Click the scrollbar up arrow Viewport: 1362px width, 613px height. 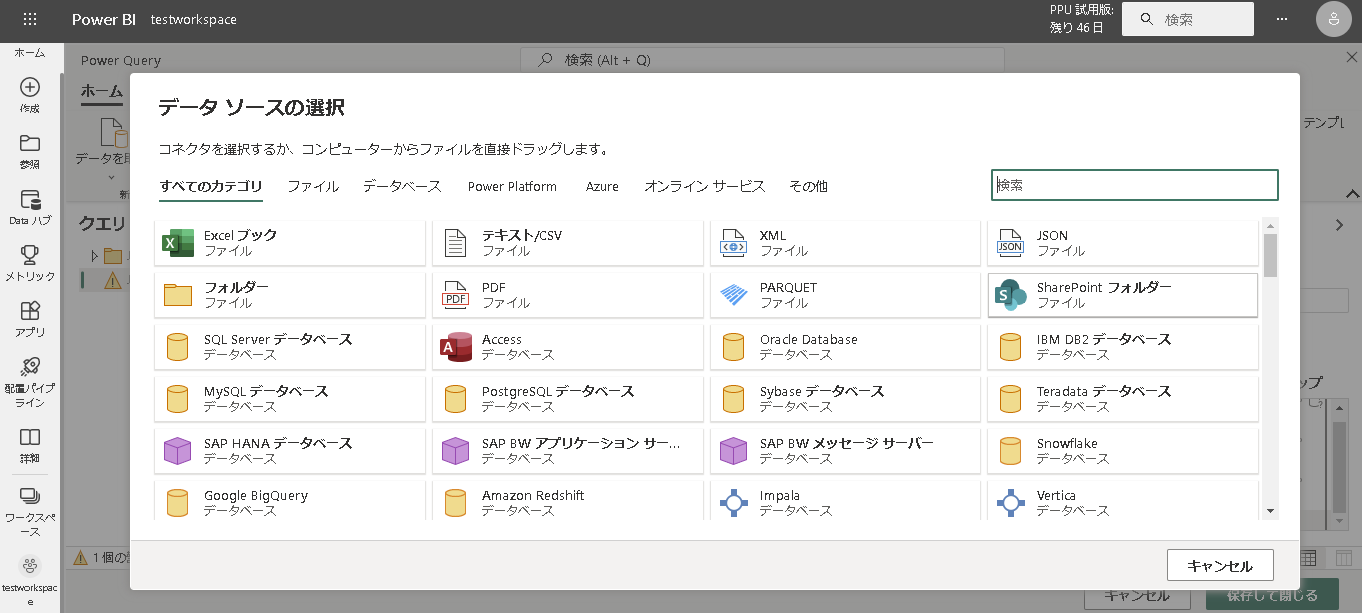(1270, 225)
